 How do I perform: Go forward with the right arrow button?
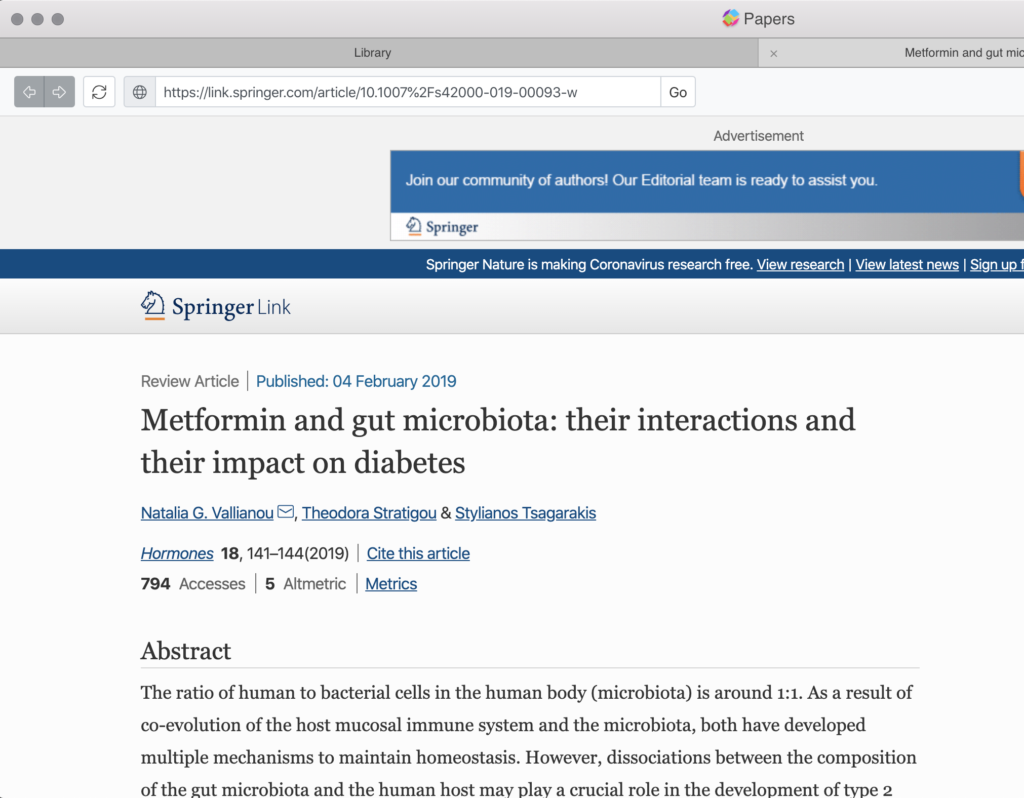[59, 92]
